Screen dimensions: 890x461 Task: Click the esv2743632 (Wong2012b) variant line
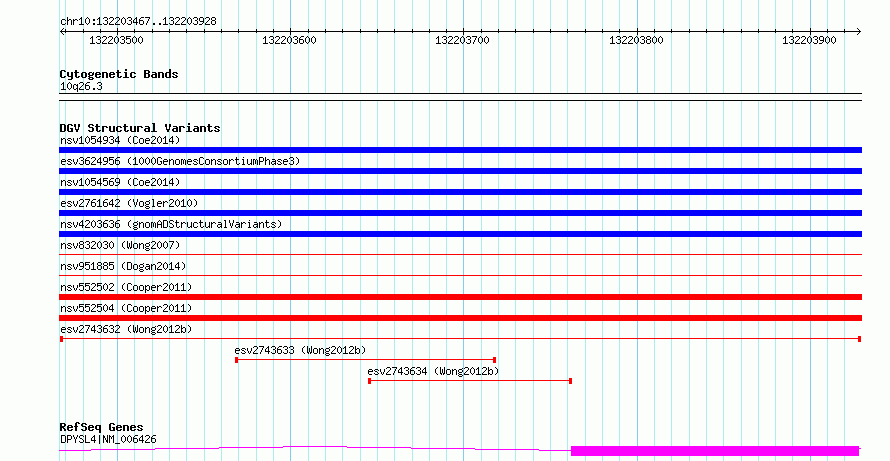tap(460, 339)
